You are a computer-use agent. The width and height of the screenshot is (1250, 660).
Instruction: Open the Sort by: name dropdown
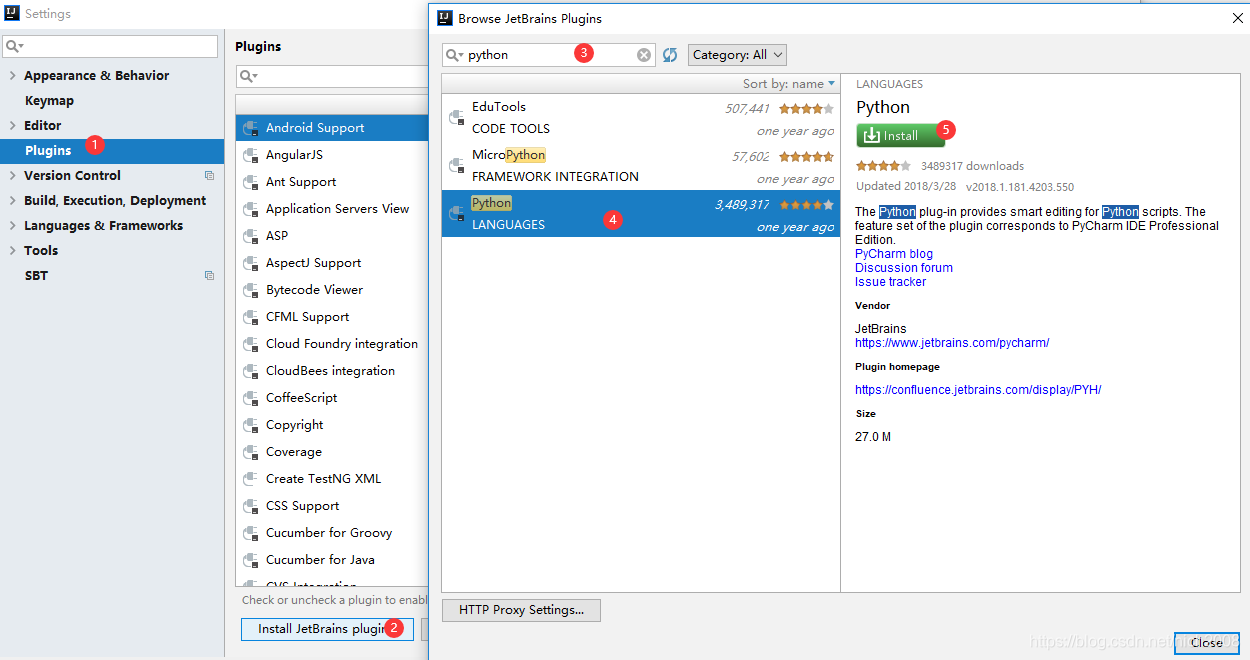point(788,84)
